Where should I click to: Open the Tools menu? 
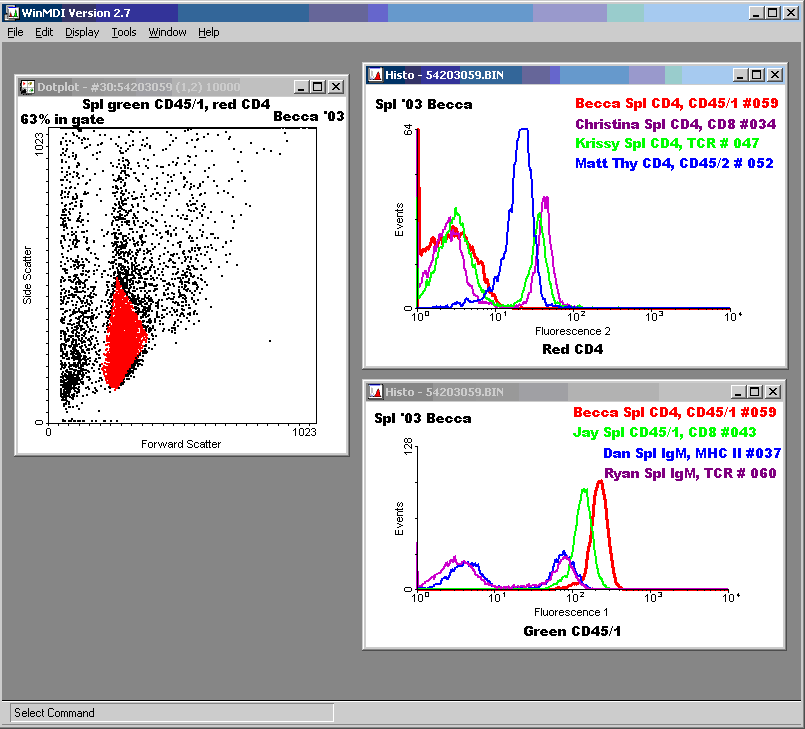point(124,32)
